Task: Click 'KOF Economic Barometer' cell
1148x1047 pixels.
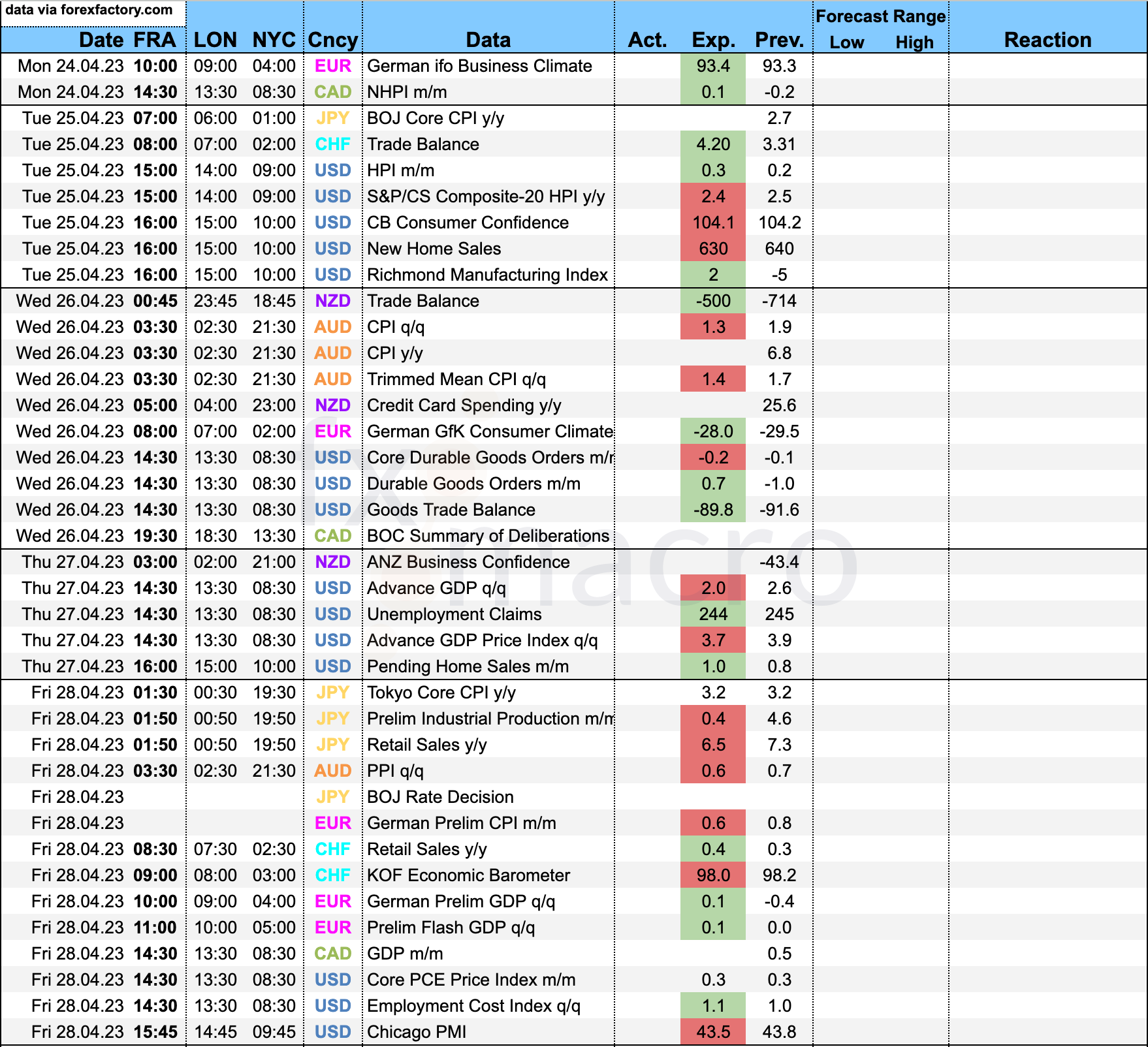Action: (x=488, y=875)
